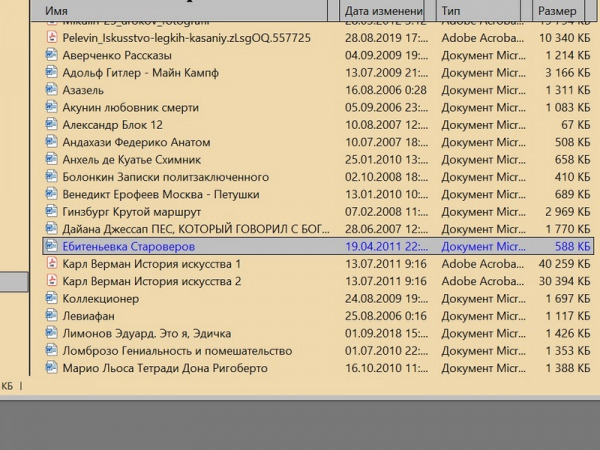
Task: Select the file Ломброзо Гениальность и помешательство
Action: 177,351
